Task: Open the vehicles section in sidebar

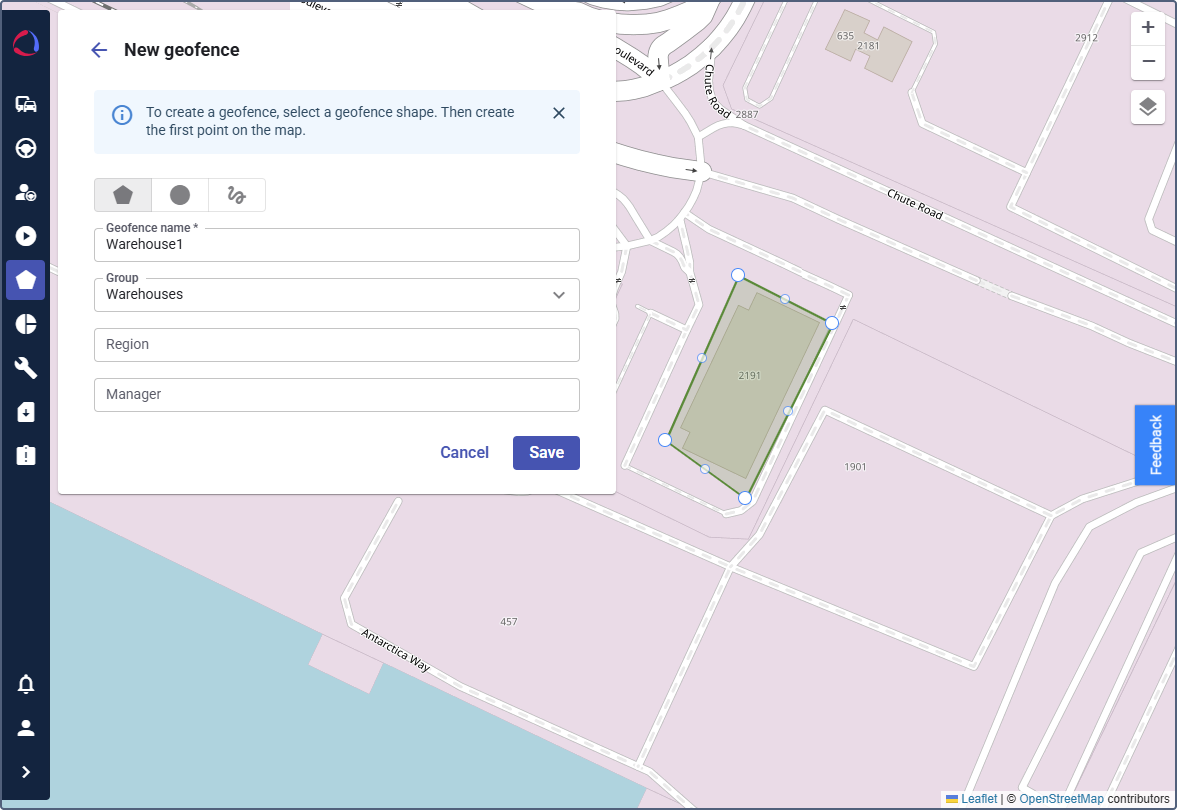Action: point(26,105)
